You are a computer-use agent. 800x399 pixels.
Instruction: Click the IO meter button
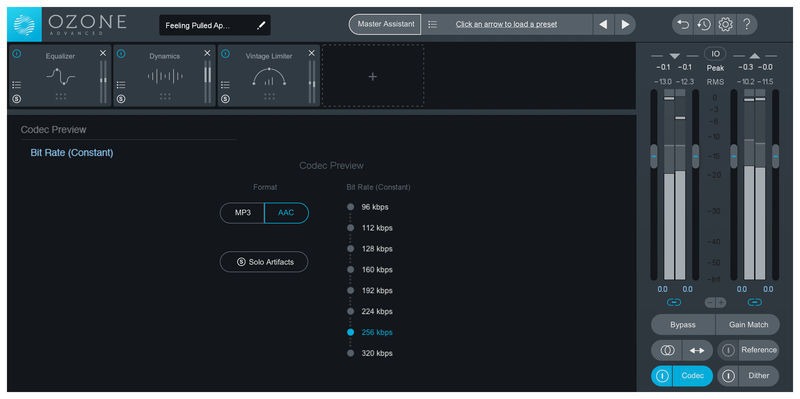tap(715, 54)
